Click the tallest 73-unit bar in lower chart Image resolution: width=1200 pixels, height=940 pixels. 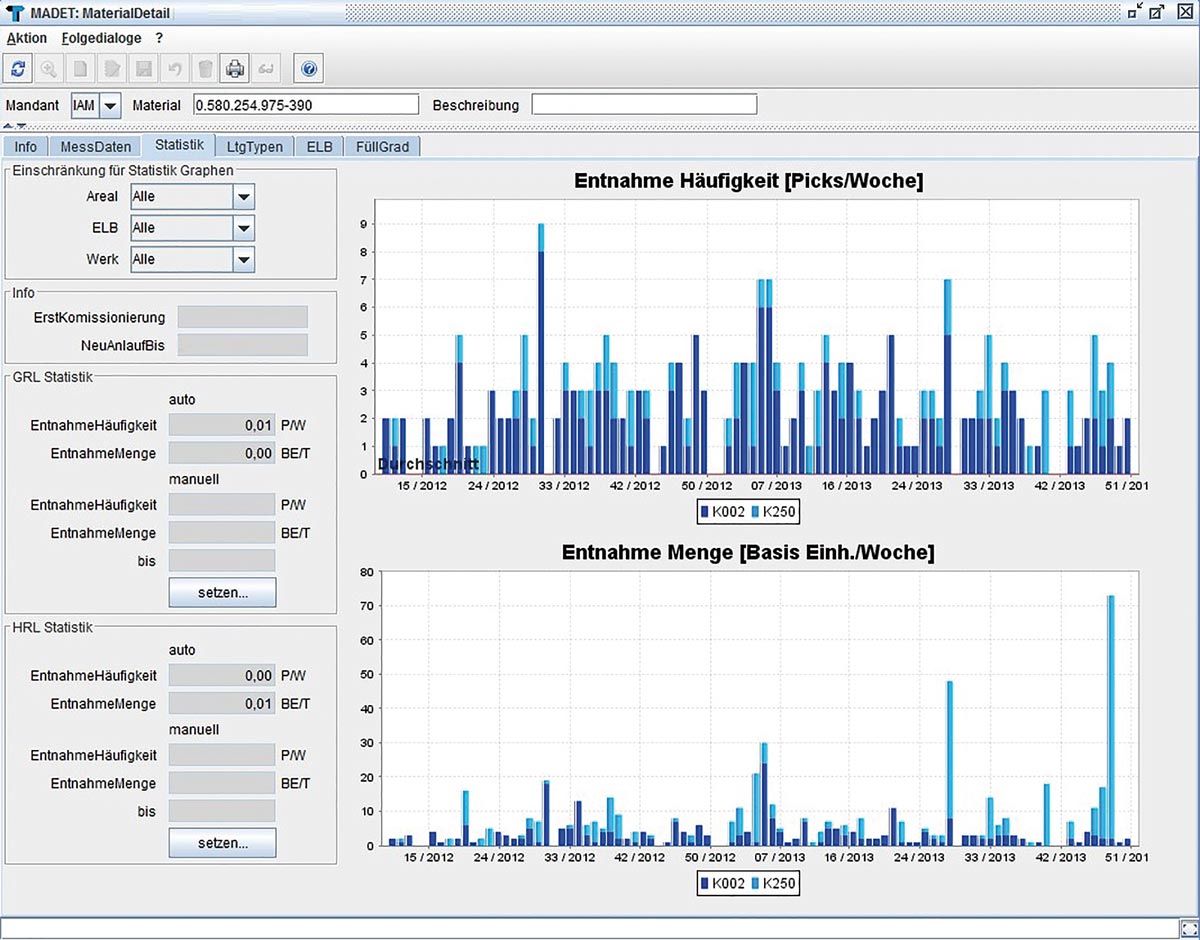pos(1111,720)
